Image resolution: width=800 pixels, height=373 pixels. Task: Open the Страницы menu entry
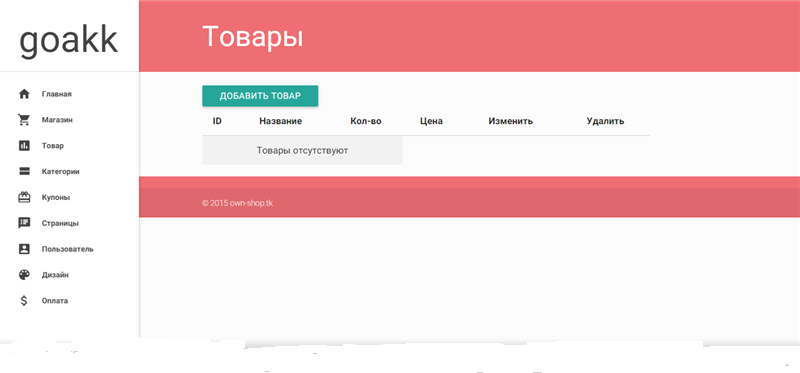click(60, 223)
